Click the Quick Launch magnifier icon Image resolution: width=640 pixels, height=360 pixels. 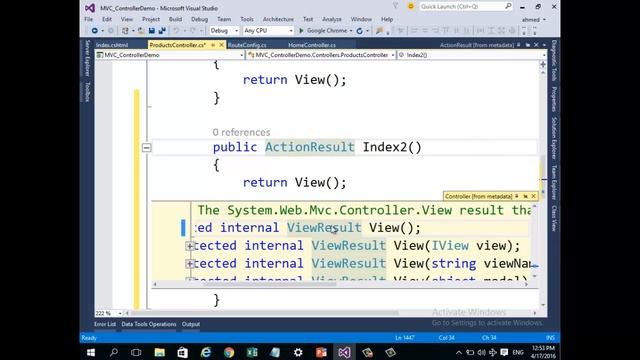pyautogui.click(x=508, y=6)
